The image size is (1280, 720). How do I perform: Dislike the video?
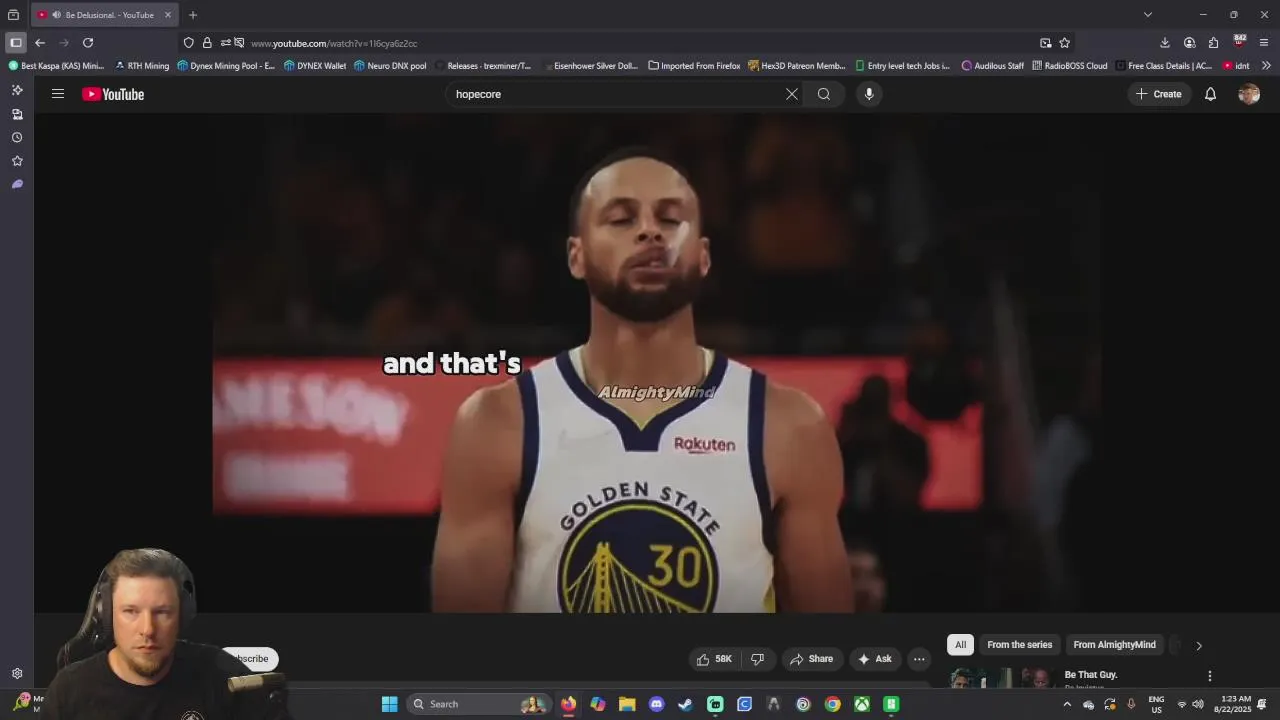pos(757,659)
